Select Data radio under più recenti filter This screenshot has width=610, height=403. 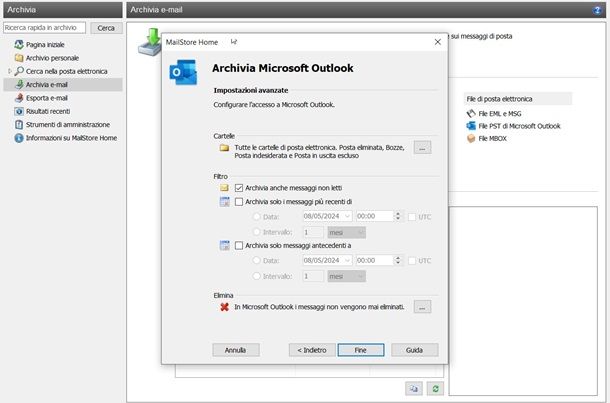[x=256, y=217]
